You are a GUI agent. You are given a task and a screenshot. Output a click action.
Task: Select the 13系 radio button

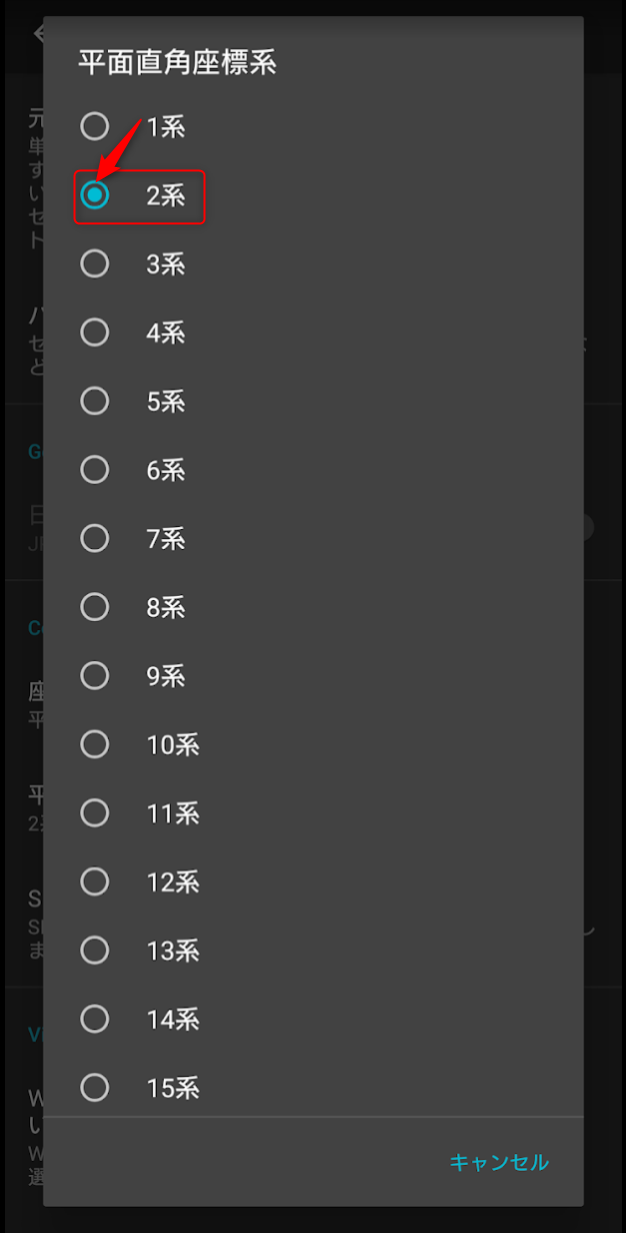pos(95,950)
